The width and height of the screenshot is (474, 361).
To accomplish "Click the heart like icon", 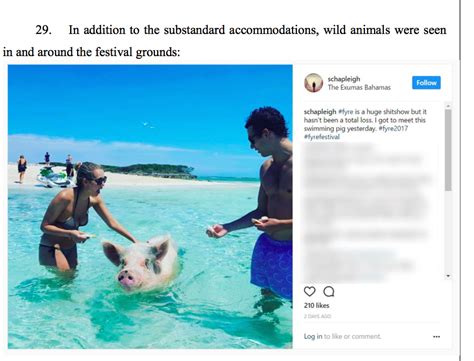I will (x=309, y=291).
